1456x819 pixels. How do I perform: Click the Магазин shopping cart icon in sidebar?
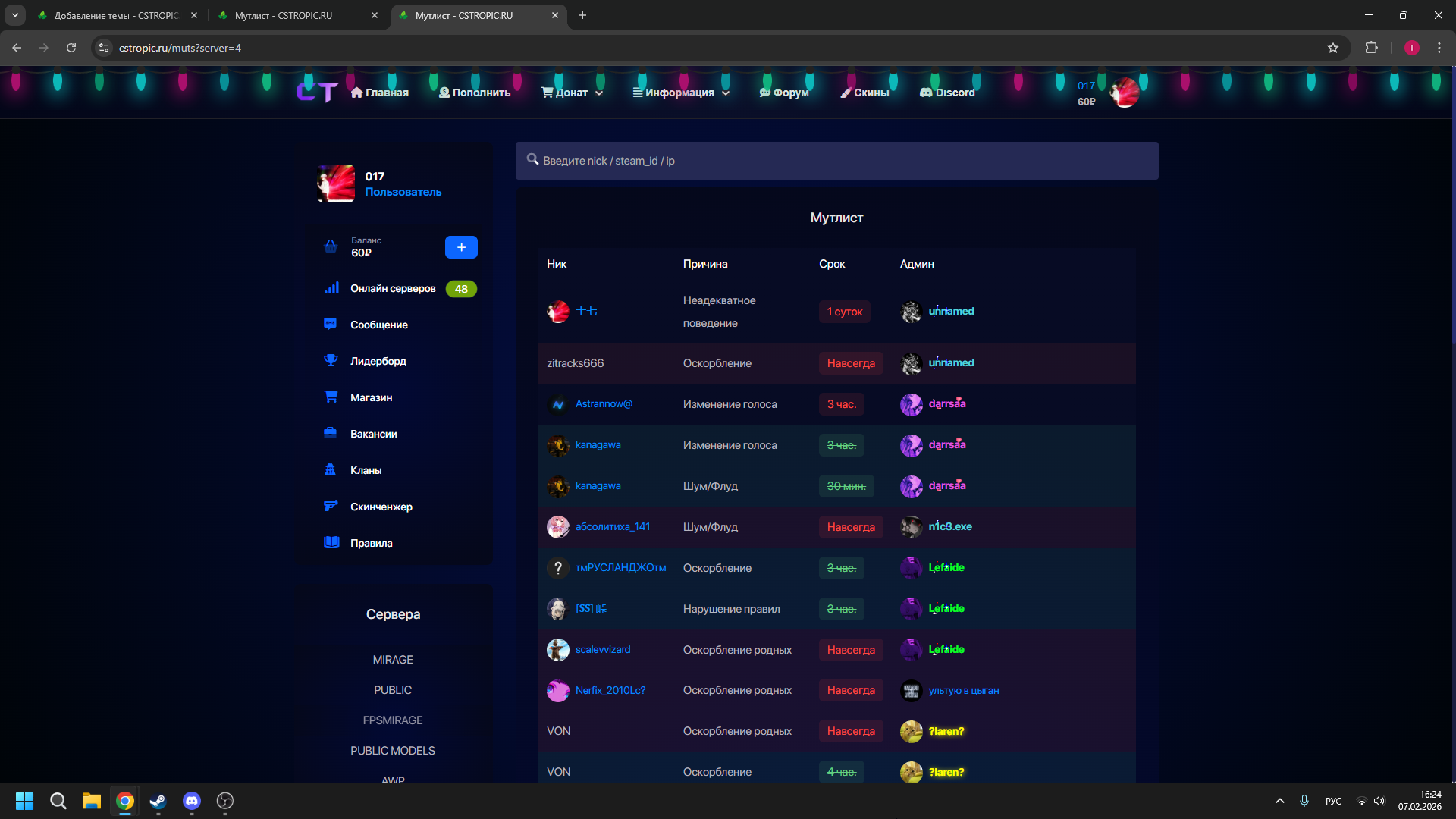coord(331,397)
